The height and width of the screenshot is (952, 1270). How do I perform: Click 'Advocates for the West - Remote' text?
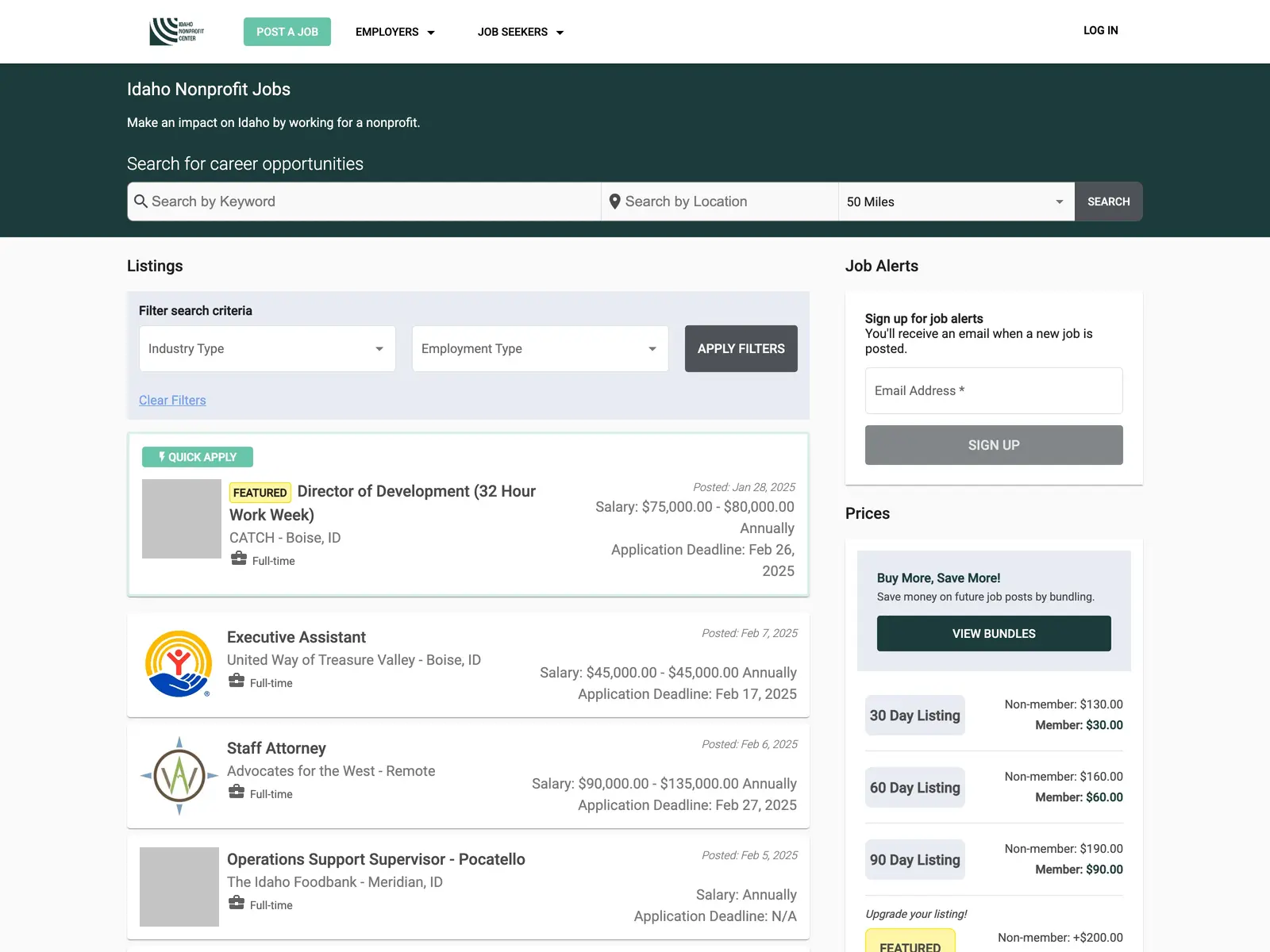pyautogui.click(x=331, y=771)
